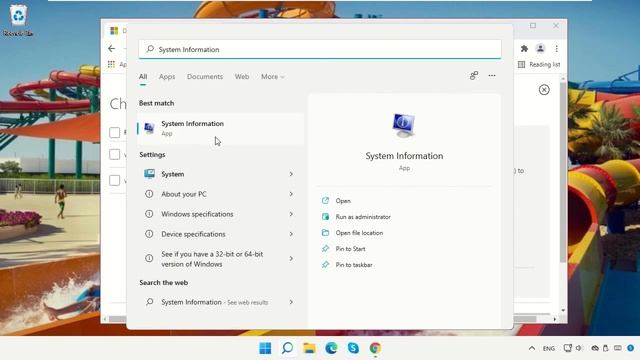Viewport: 640px width, 360px height.
Task: Open the Windows Start button
Action: coord(265,348)
